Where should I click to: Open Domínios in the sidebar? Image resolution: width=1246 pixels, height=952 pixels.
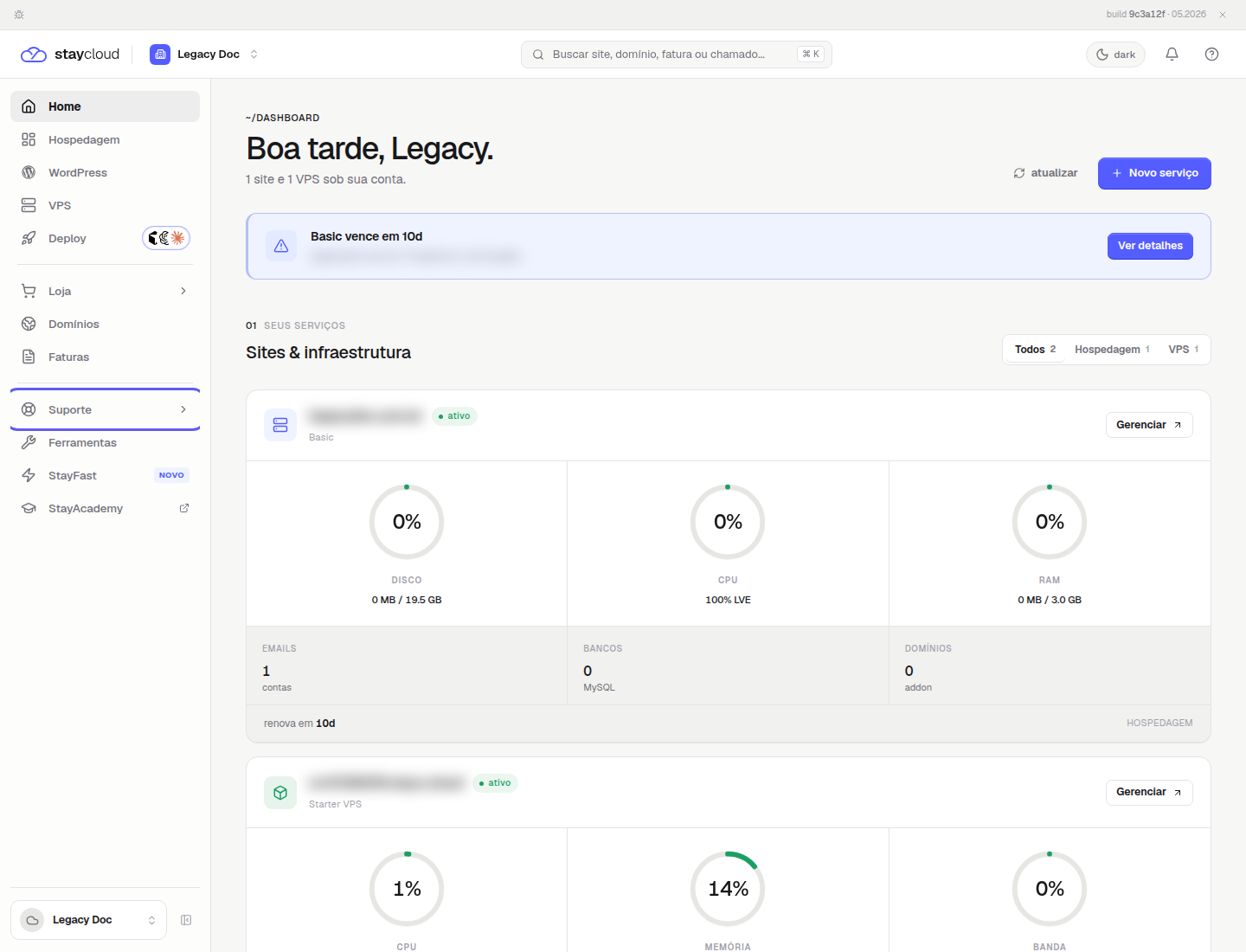pyautogui.click(x=105, y=324)
